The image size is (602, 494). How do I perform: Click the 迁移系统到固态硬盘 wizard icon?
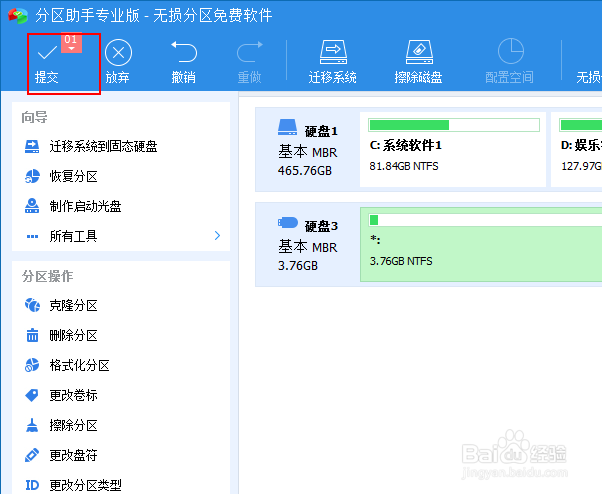32,146
